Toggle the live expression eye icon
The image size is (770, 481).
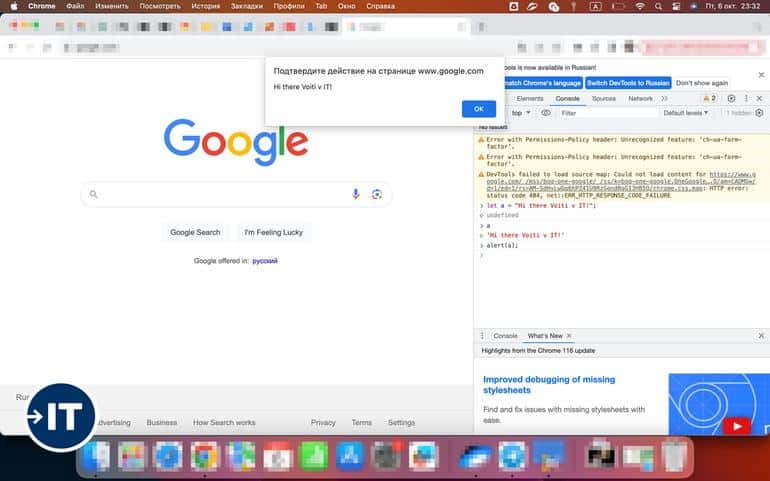tap(546, 113)
